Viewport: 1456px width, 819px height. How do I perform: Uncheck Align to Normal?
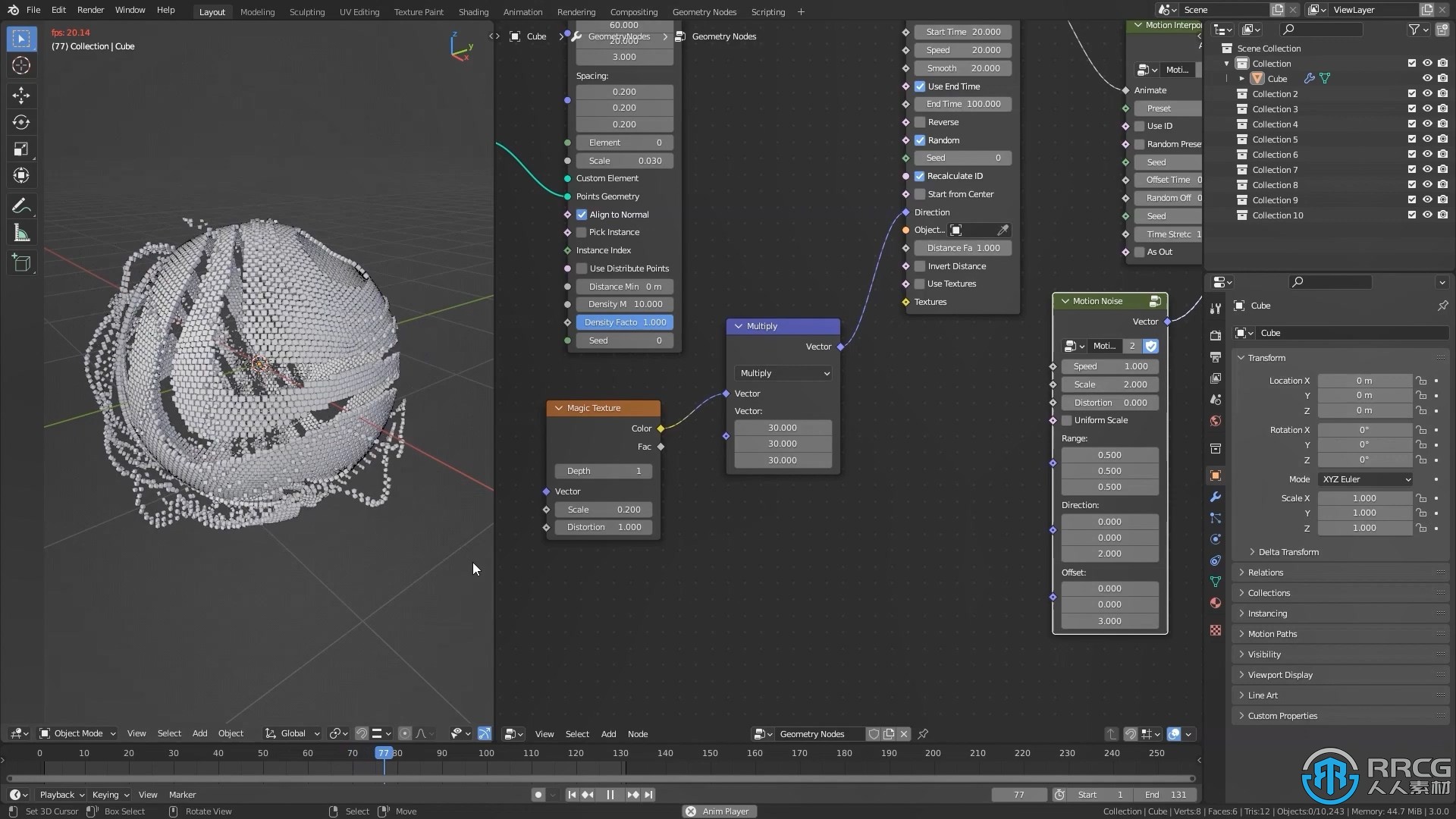point(582,215)
